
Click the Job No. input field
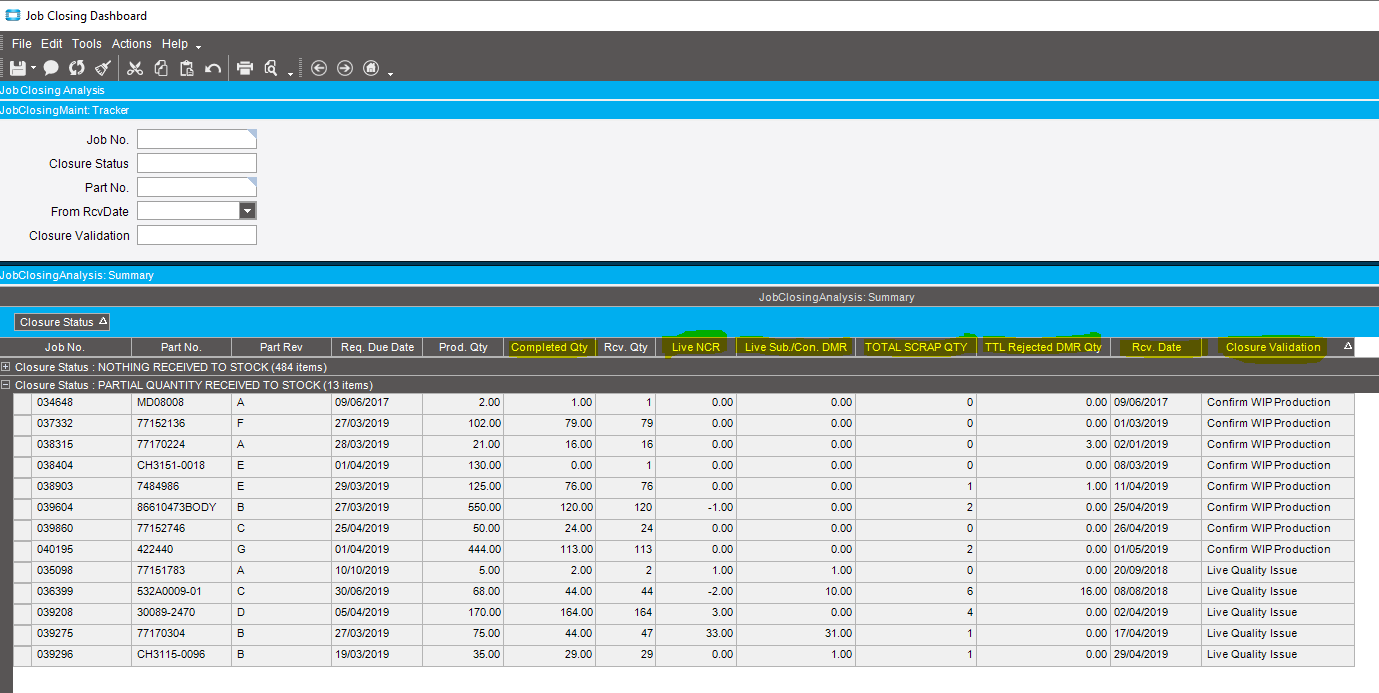coord(196,139)
